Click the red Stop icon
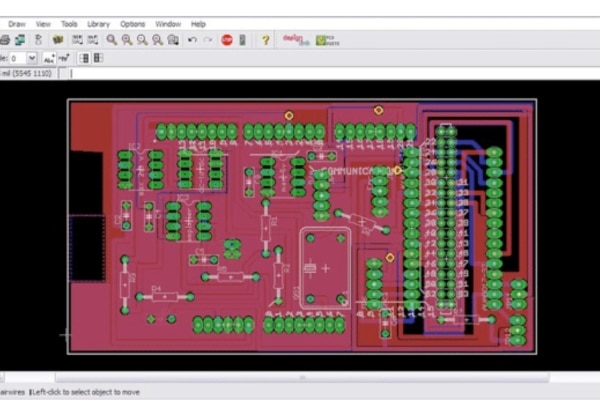This screenshot has width=600, height=400. [227, 40]
